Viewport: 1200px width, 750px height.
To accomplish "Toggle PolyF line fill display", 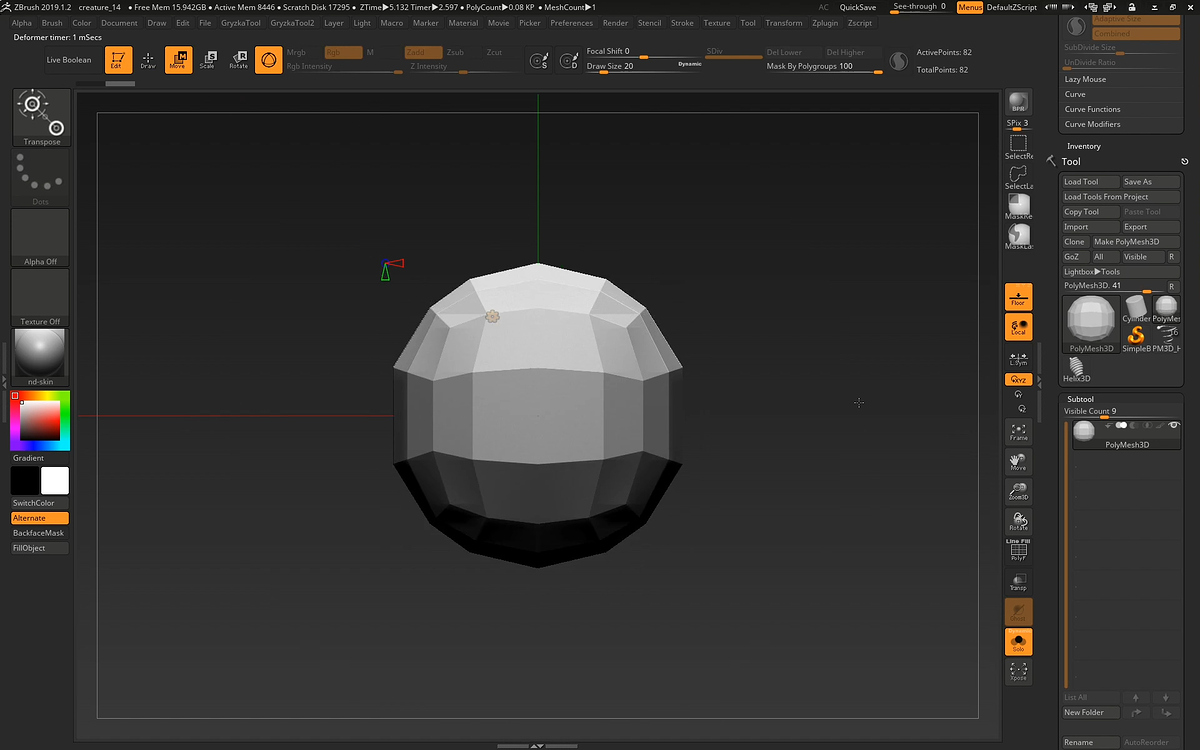I will tap(1018, 551).
